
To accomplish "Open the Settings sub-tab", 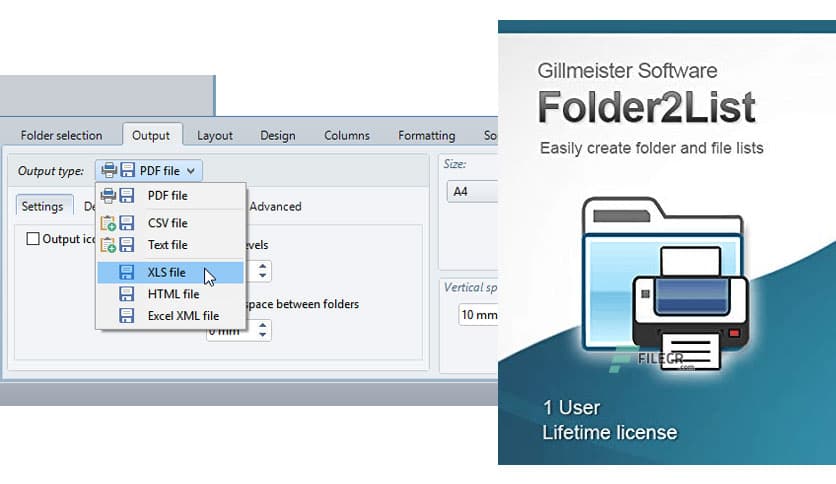I will (42, 206).
